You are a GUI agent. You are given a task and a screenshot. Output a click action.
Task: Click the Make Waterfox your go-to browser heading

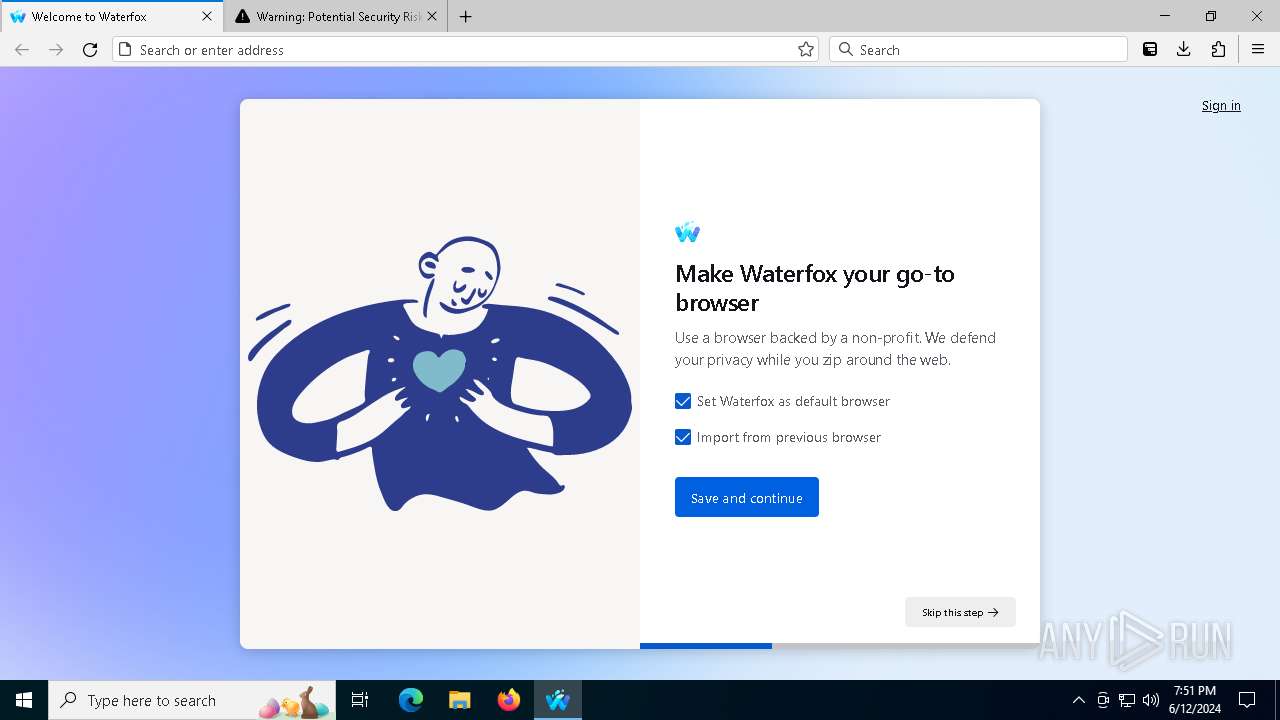tap(815, 288)
